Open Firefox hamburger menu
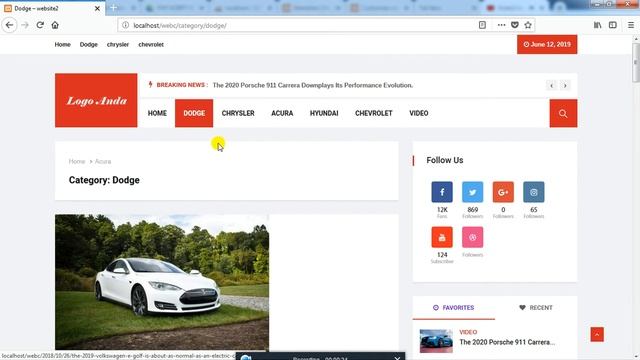 coord(631,25)
